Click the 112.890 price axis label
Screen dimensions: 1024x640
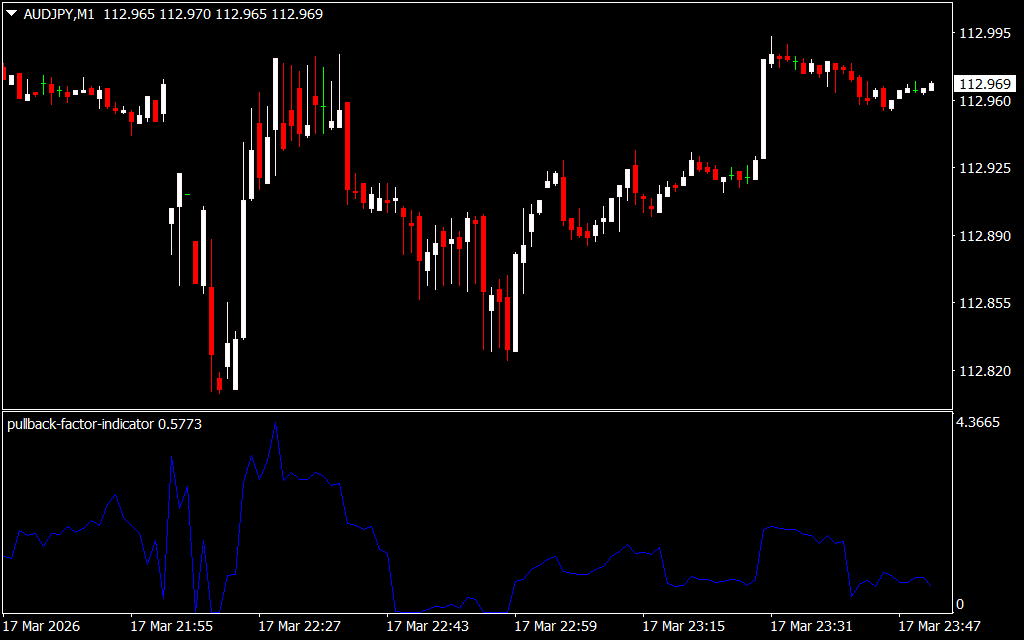pos(984,237)
